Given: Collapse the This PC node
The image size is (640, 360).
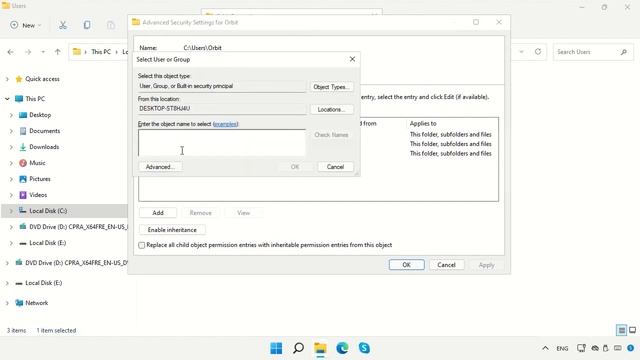Looking at the screenshot, I should coord(7,99).
